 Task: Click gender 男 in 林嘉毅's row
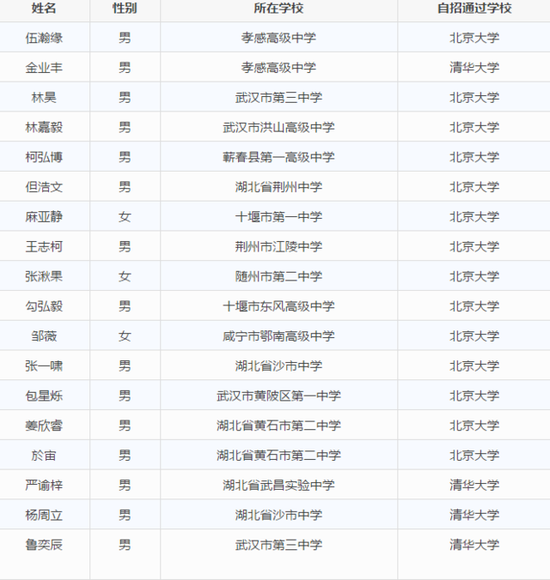pyautogui.click(x=125, y=127)
